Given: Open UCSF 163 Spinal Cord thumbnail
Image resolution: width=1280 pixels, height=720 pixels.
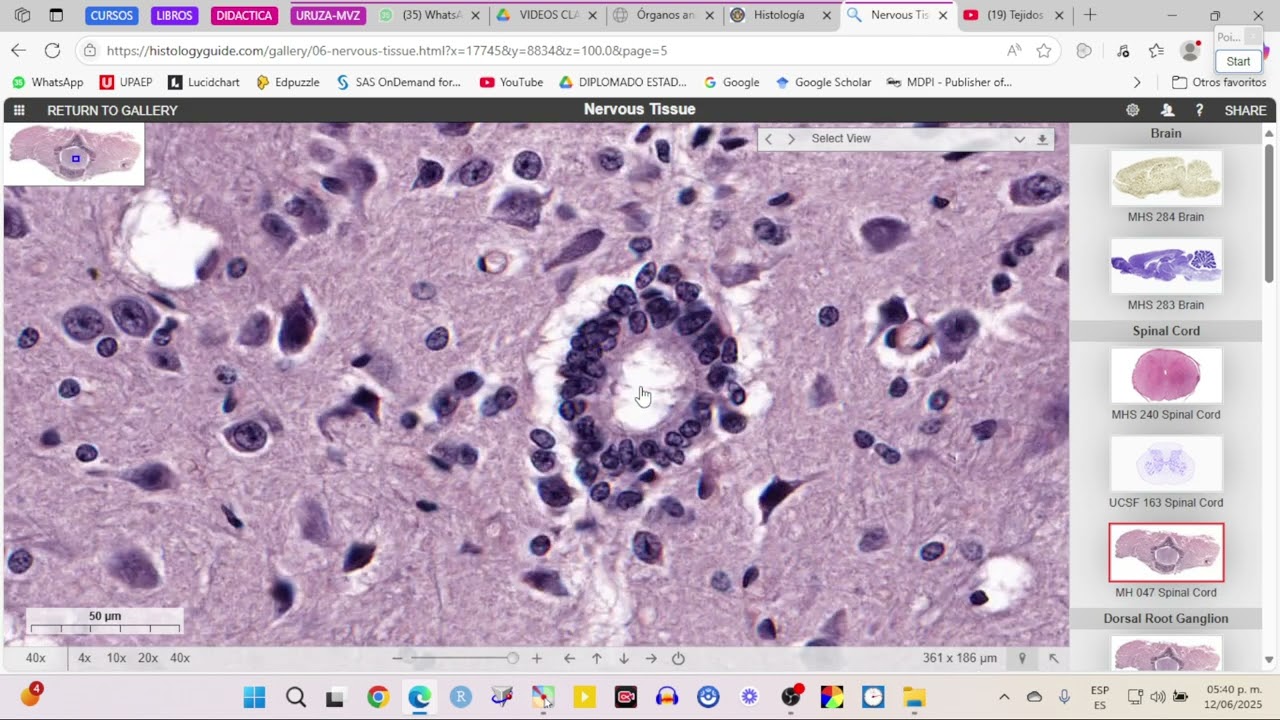Looking at the screenshot, I should pos(1166,464).
